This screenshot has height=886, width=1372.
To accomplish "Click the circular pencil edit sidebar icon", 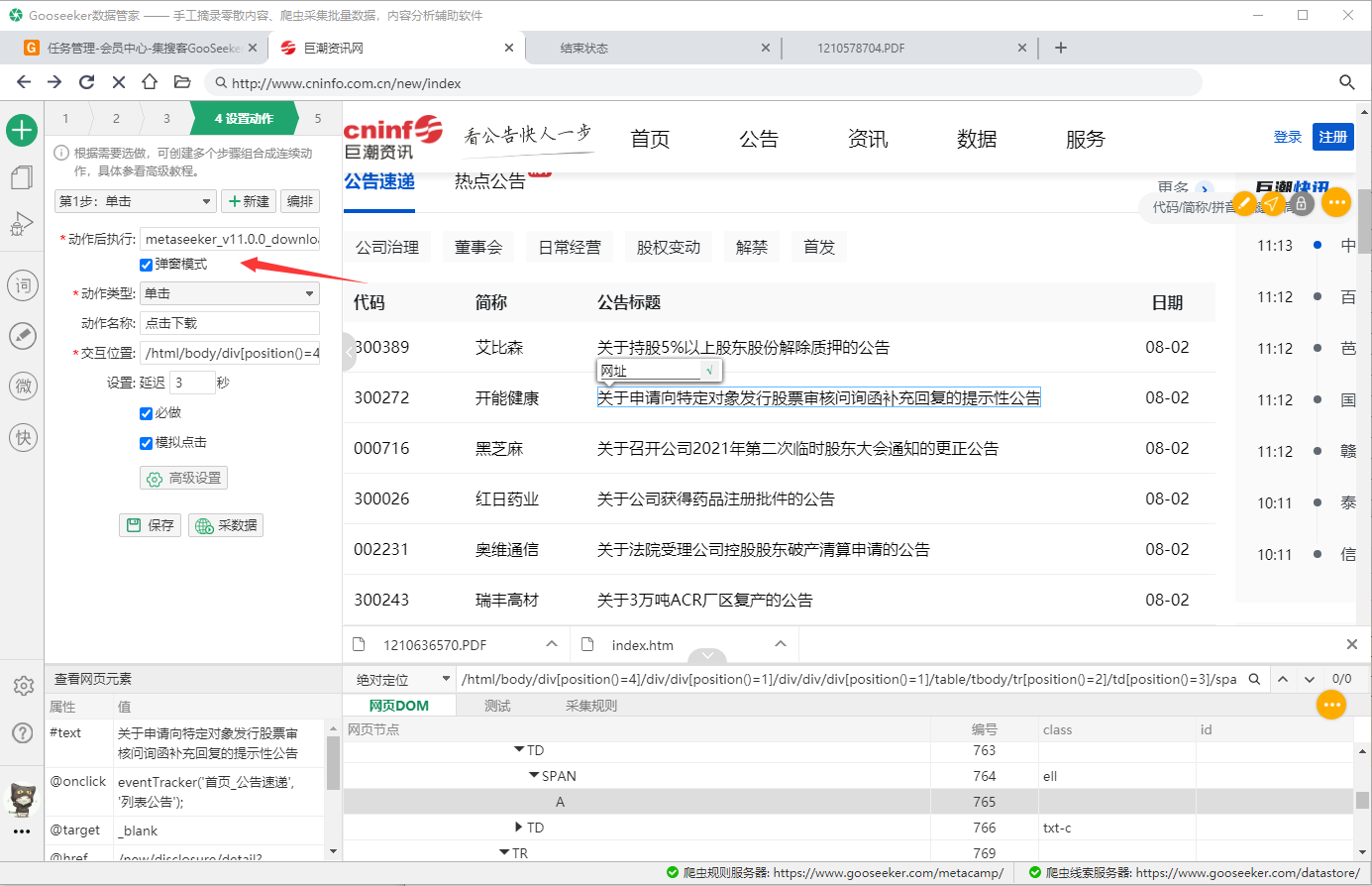I will pyautogui.click(x=22, y=336).
